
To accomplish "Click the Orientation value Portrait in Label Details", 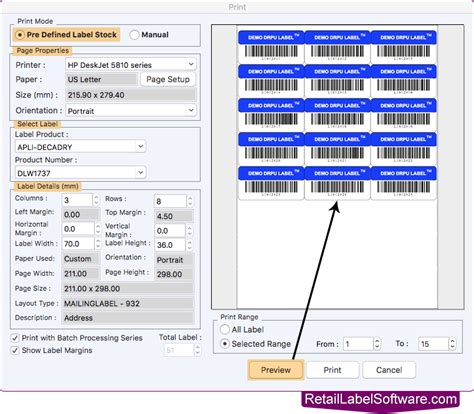I will click(x=174, y=260).
